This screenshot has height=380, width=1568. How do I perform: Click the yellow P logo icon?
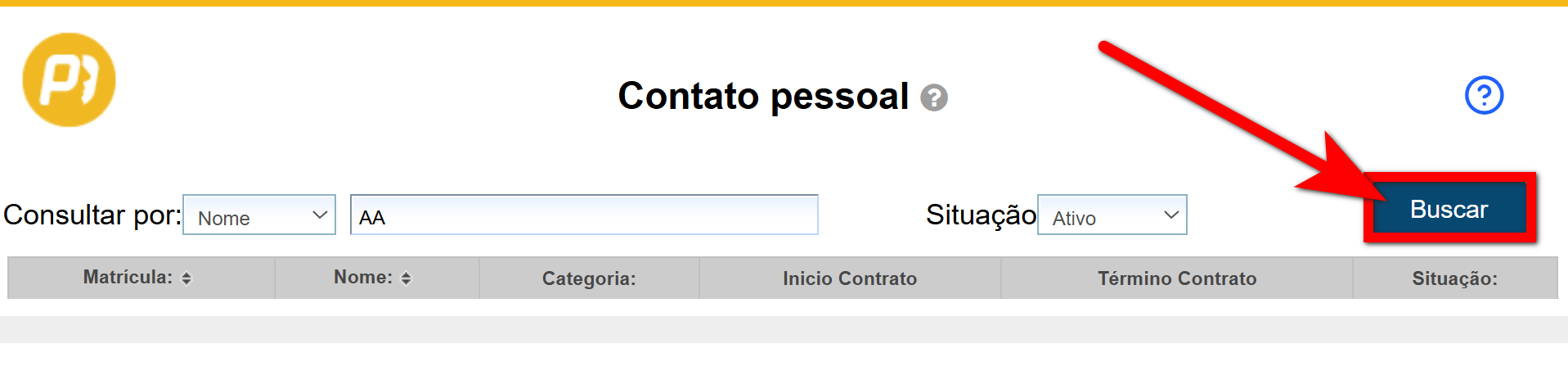(69, 79)
